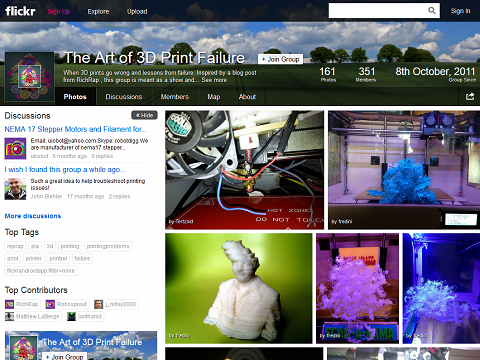Click uirobot username under first discussion

point(39,156)
